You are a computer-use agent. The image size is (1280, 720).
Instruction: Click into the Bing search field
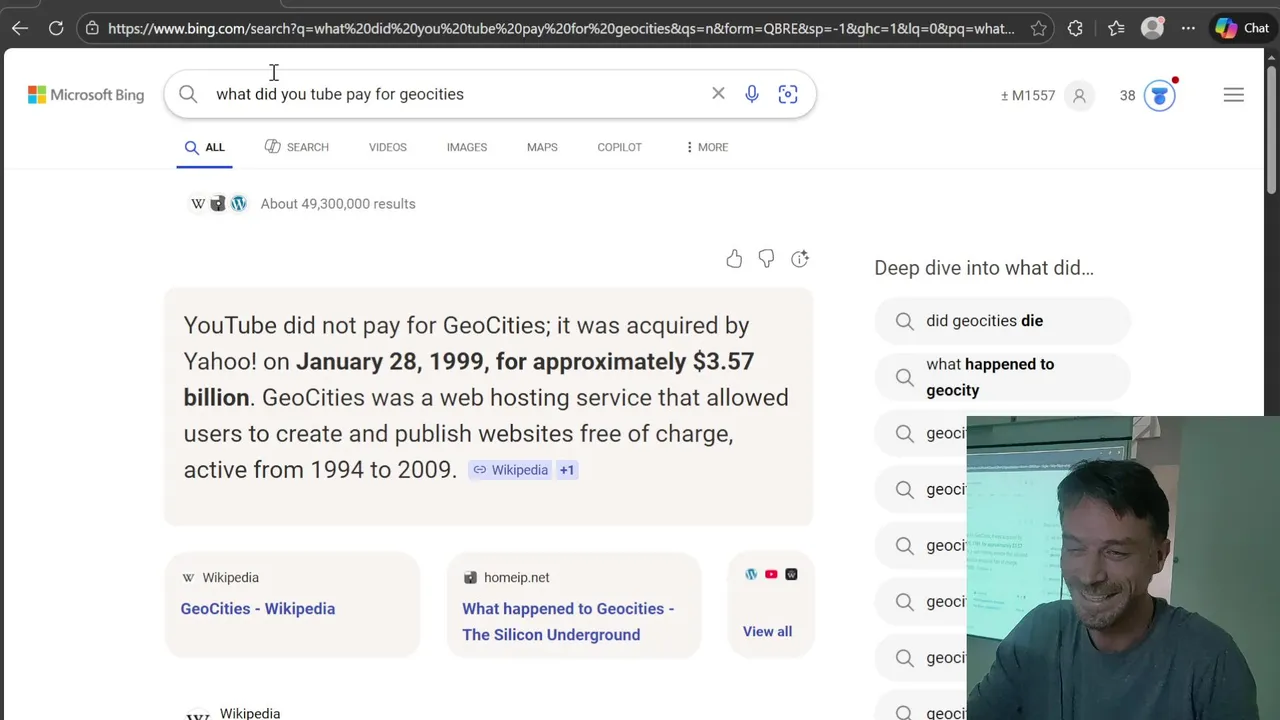[x=450, y=94]
